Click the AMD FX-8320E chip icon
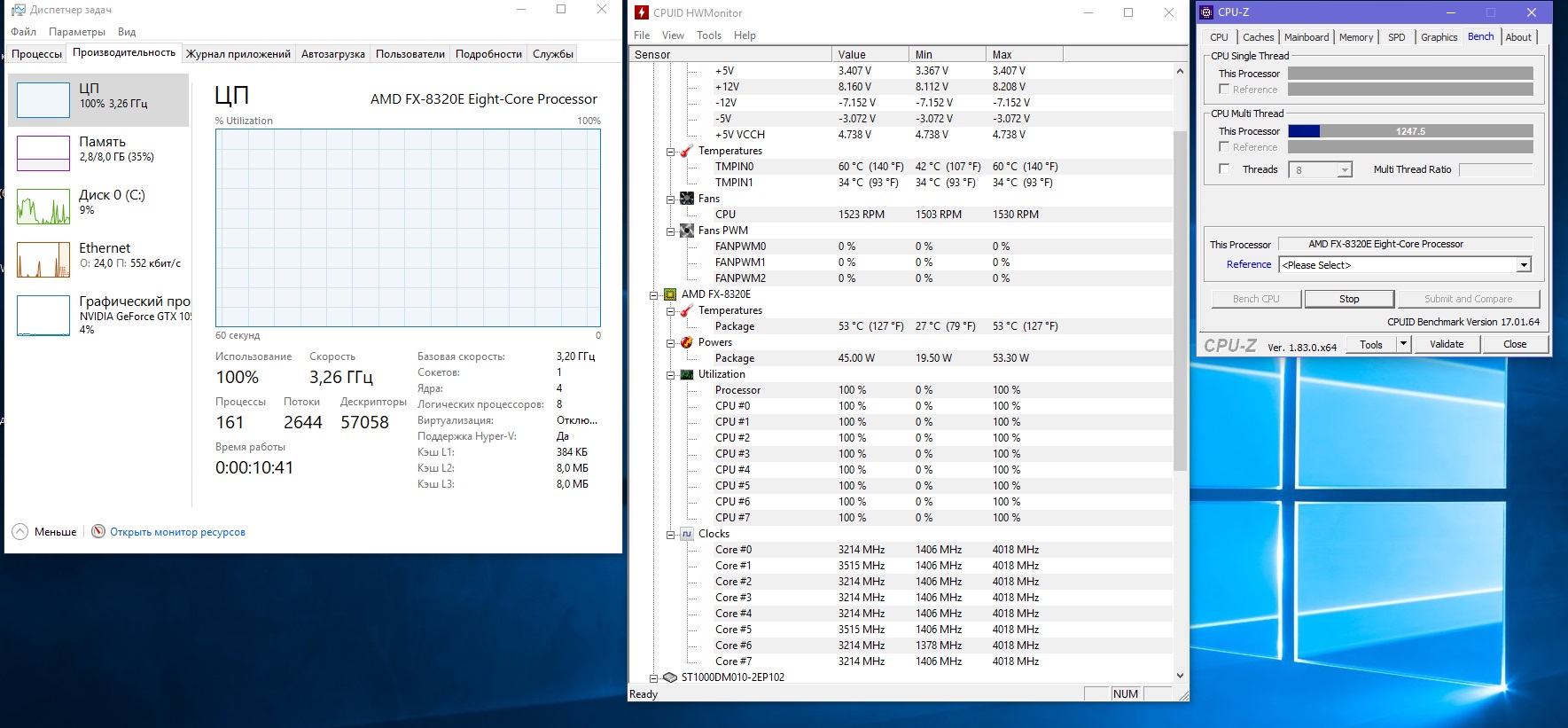 tap(670, 294)
